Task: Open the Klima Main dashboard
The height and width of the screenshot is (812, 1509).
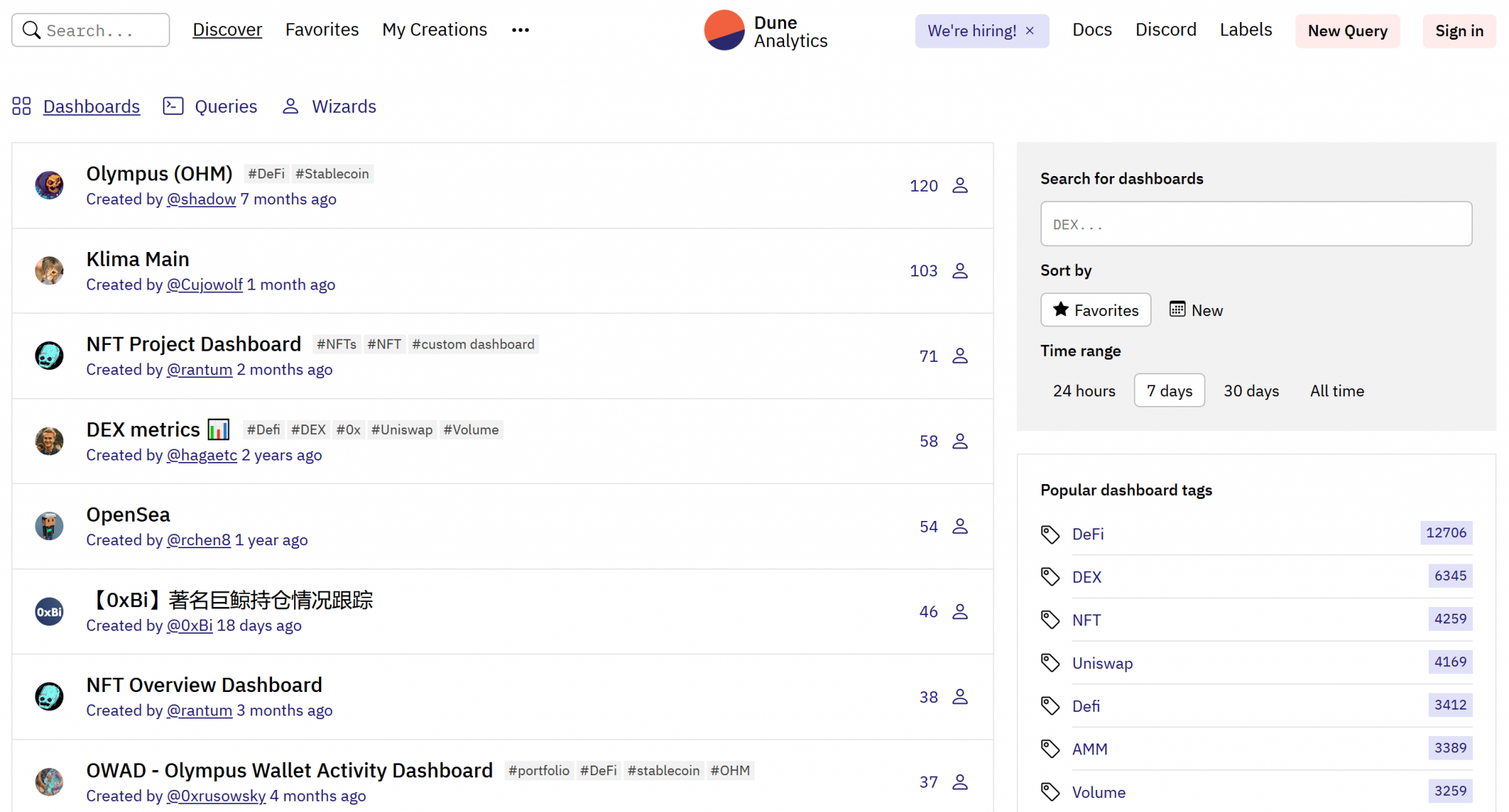Action: pyautogui.click(x=138, y=259)
